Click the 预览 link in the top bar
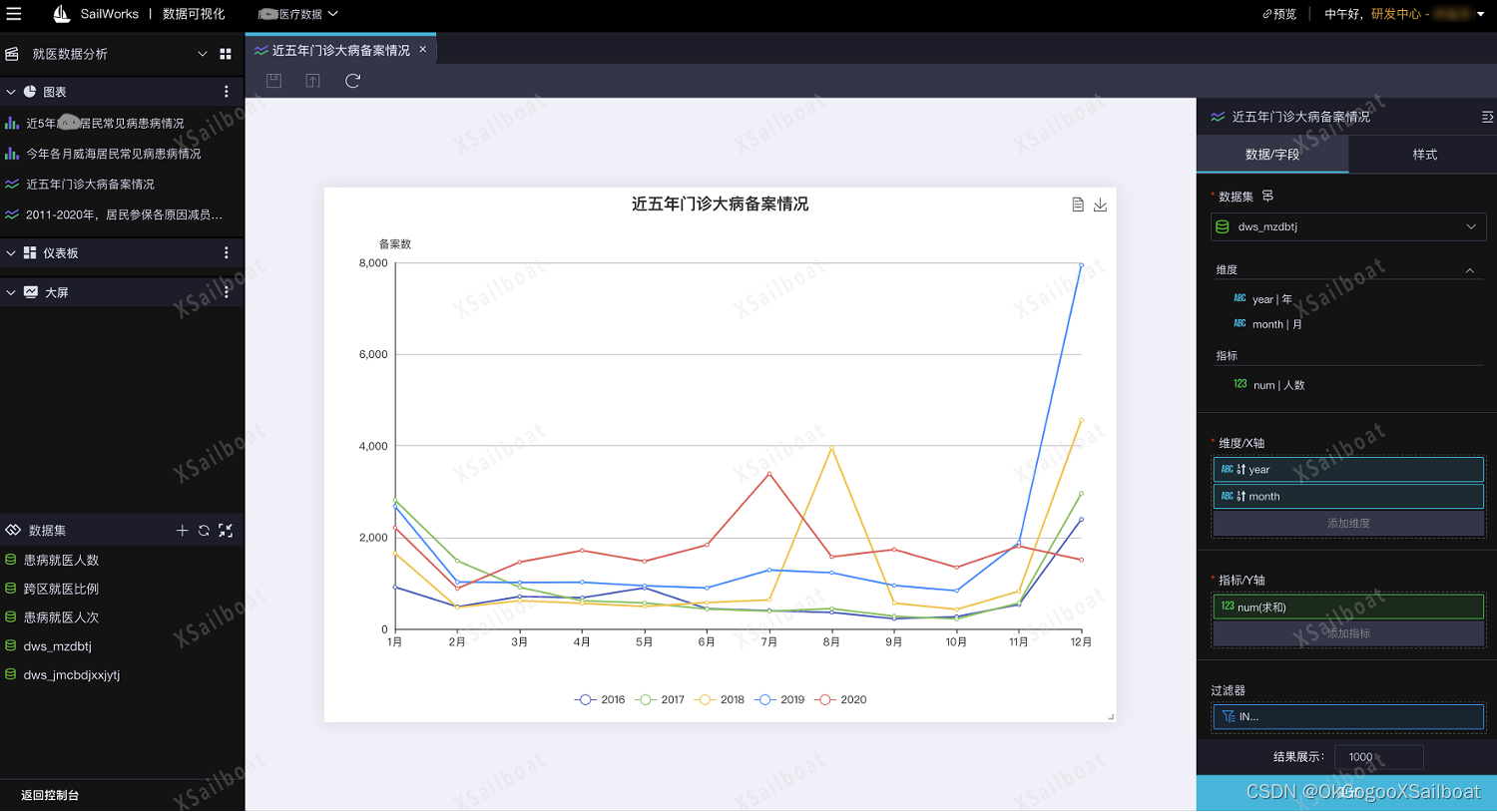The image size is (1497, 812). tap(1278, 14)
